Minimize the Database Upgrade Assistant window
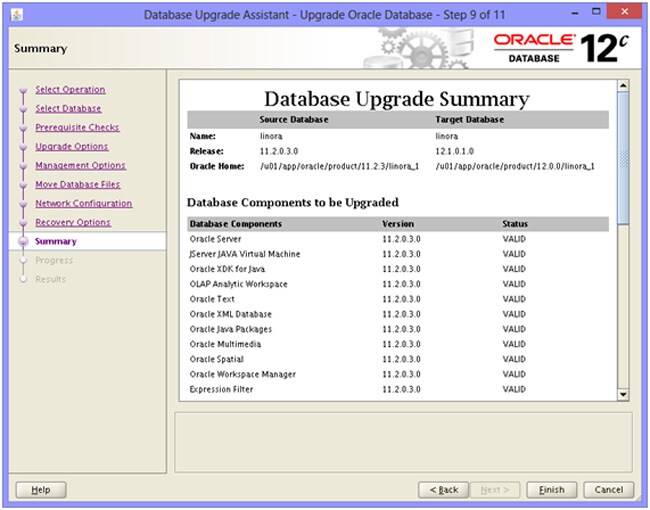The height and width of the screenshot is (510, 650). pyautogui.click(x=575, y=13)
